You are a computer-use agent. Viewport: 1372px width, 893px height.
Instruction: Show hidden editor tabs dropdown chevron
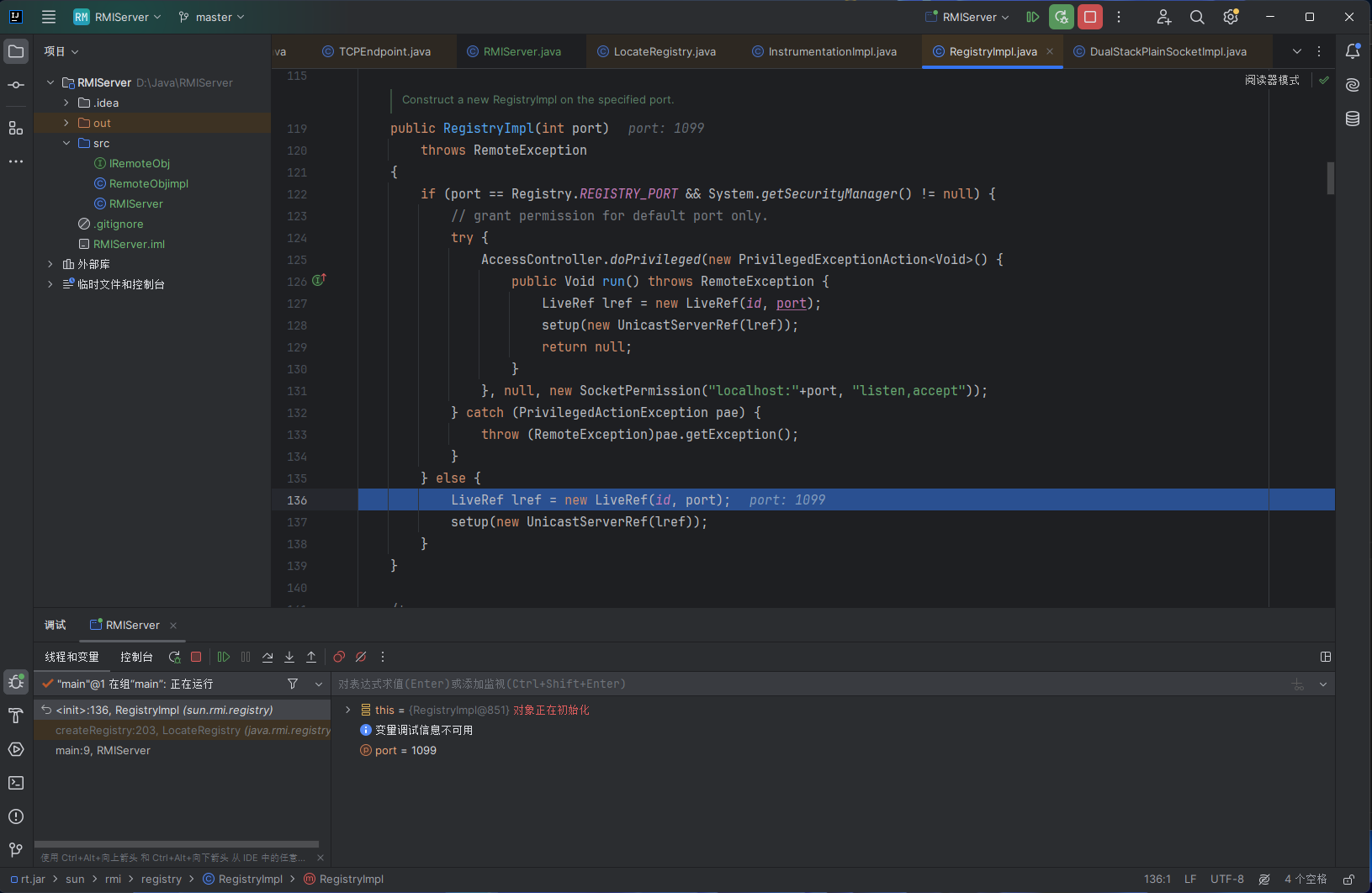pos(1297,51)
